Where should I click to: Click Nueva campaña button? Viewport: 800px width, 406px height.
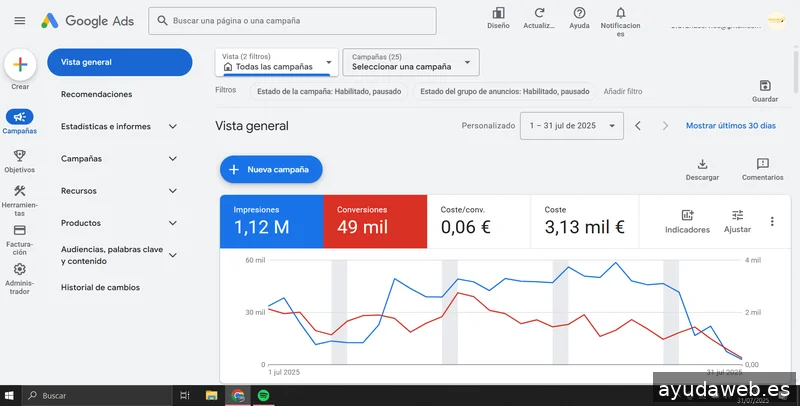[271, 169]
